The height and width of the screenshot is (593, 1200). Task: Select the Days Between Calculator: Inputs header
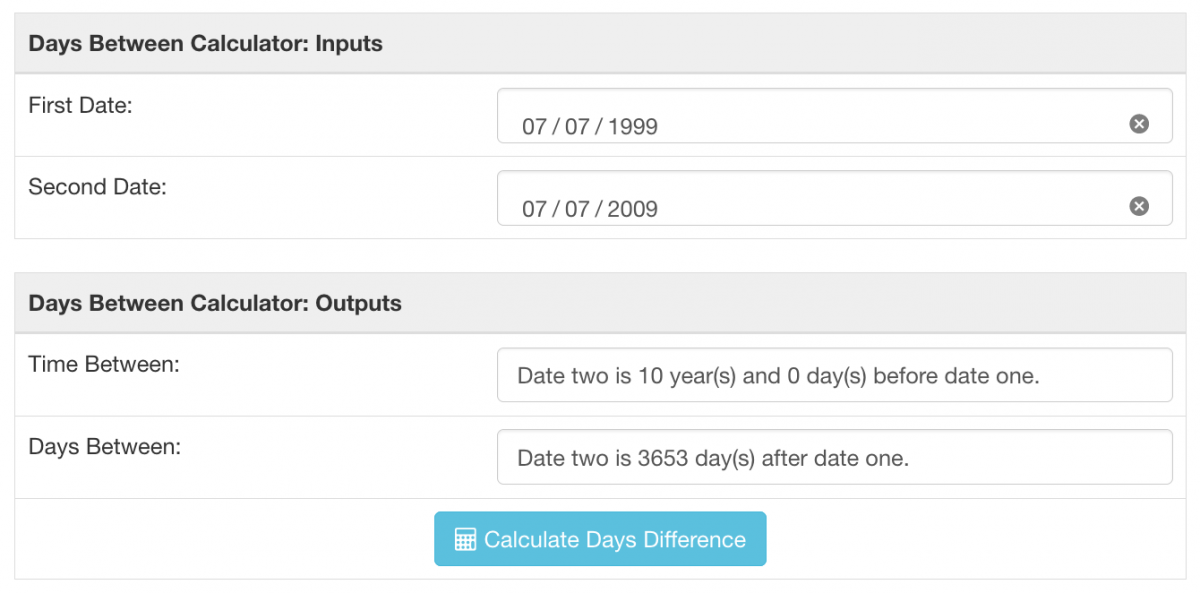[205, 43]
